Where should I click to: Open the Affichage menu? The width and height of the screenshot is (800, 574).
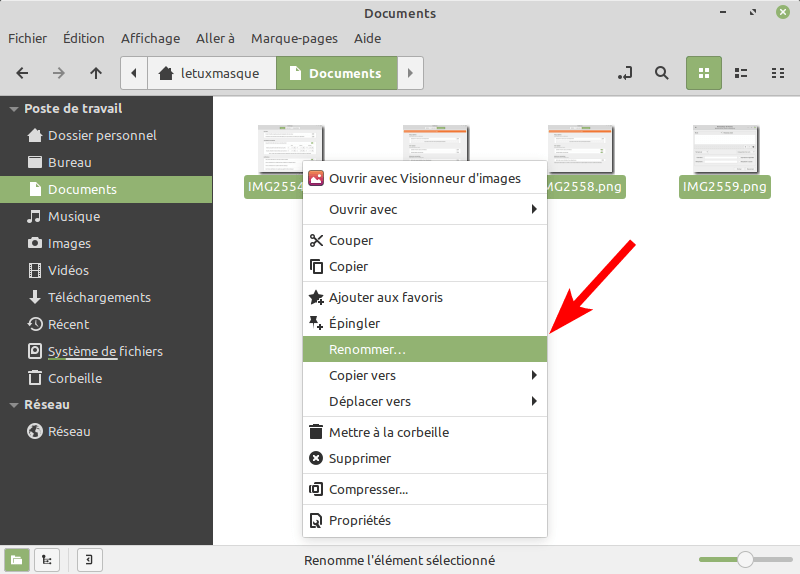coord(151,39)
